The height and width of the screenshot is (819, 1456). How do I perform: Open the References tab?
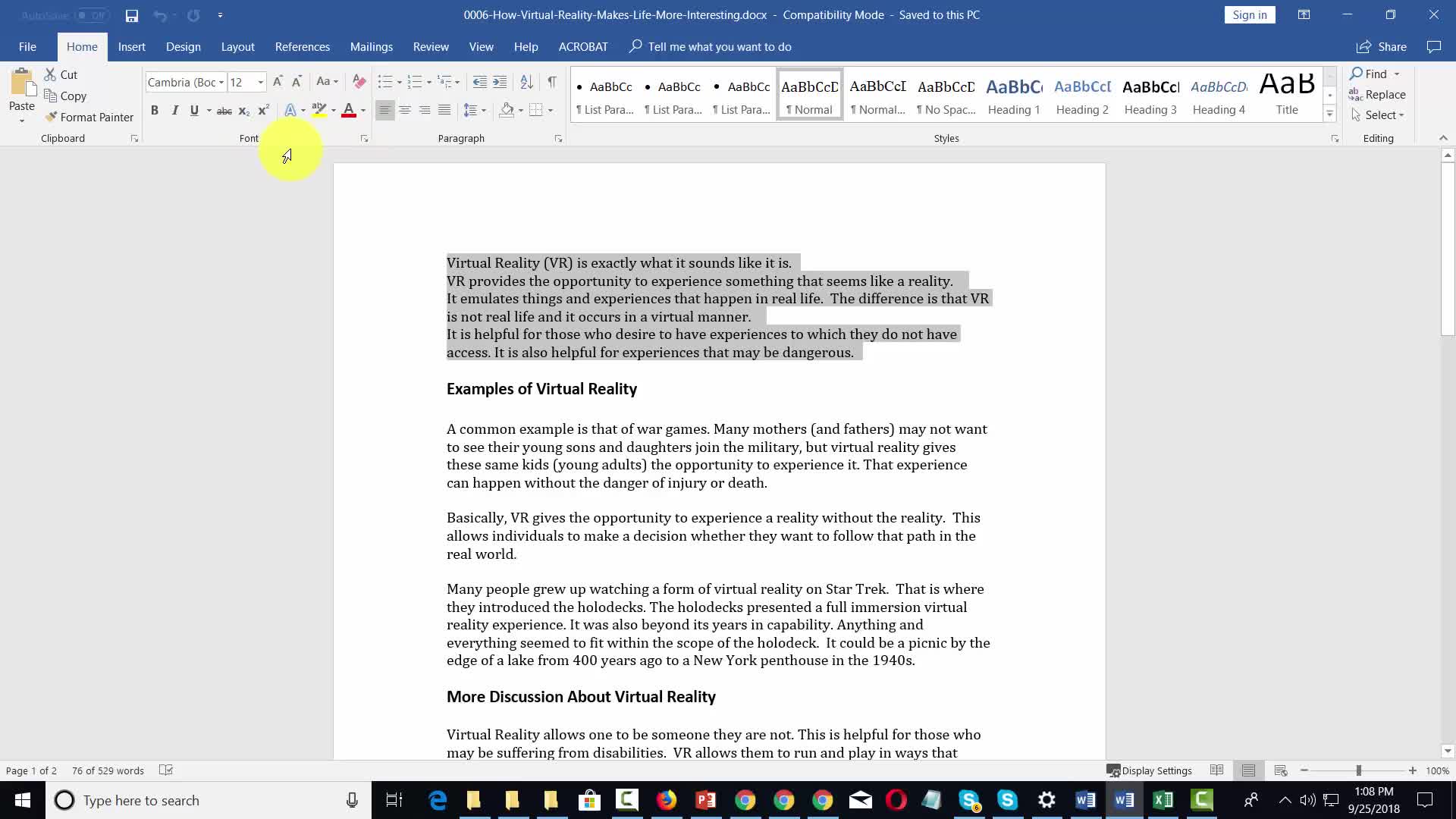[x=303, y=47]
